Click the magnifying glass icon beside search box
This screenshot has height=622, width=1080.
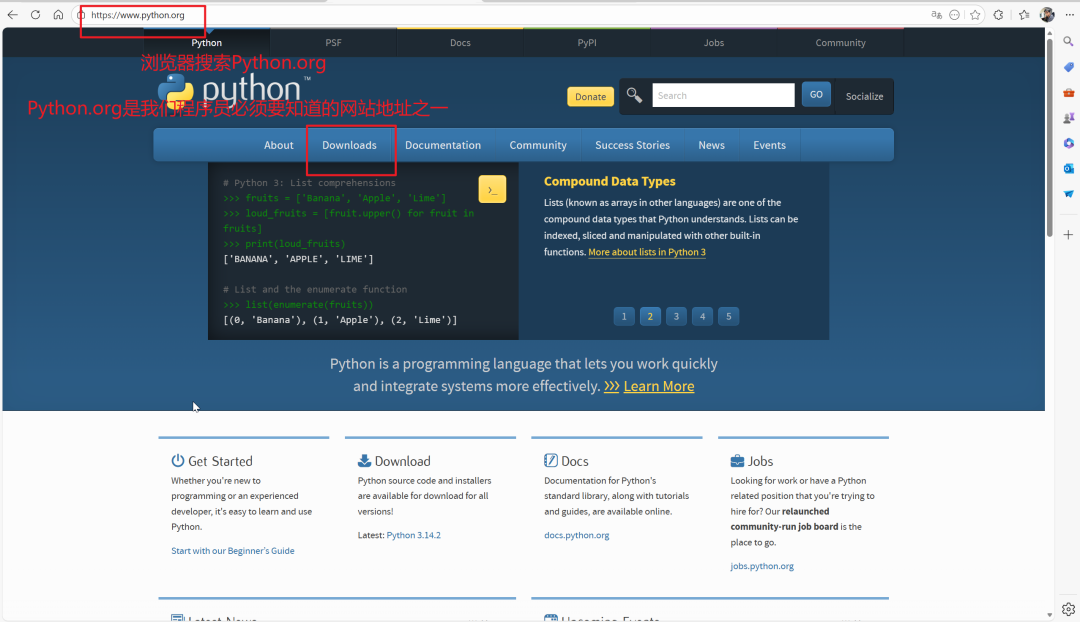pos(634,95)
